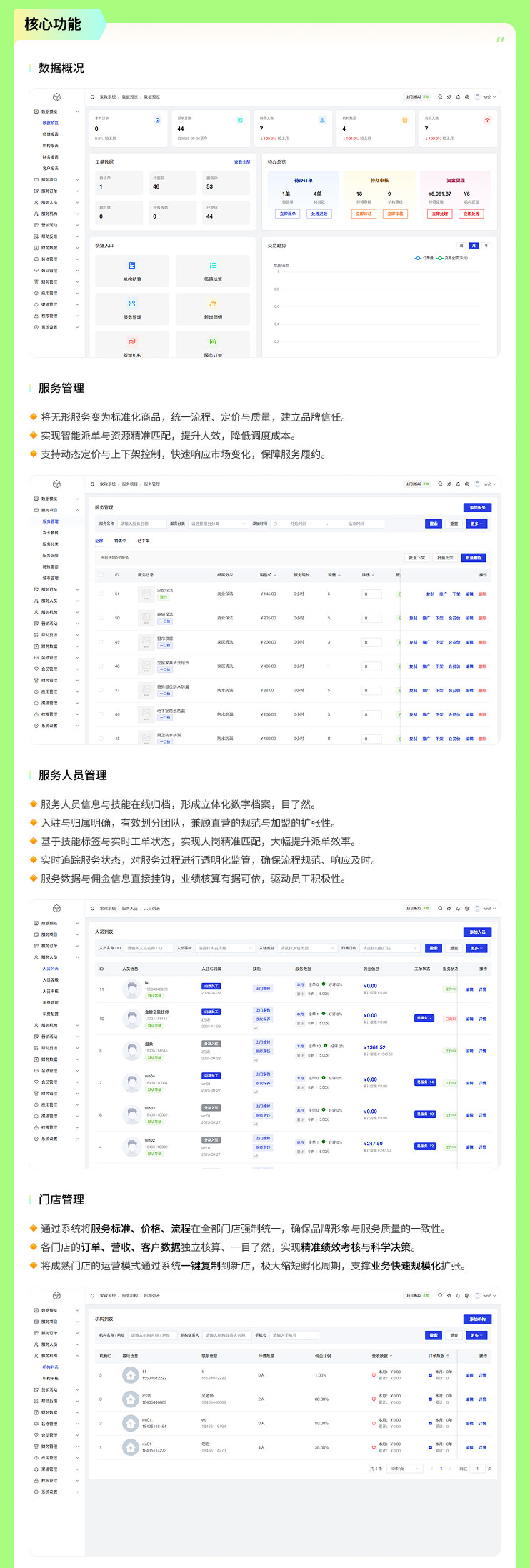Select the 已下架 tab in 服务管理
Screen dimensions: 530x1568
[x=144, y=541]
